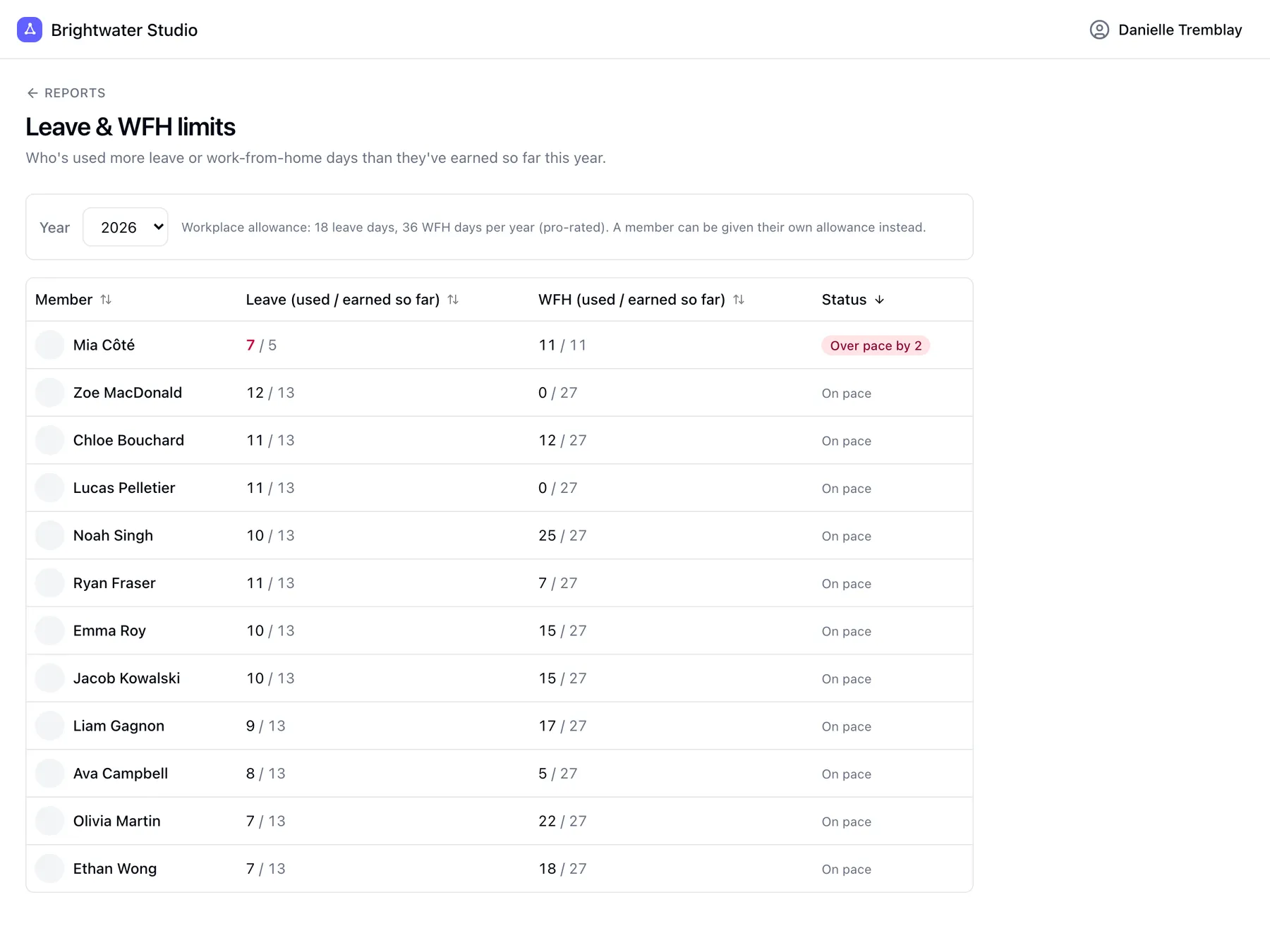Click the Brightwater Studio title

(124, 30)
